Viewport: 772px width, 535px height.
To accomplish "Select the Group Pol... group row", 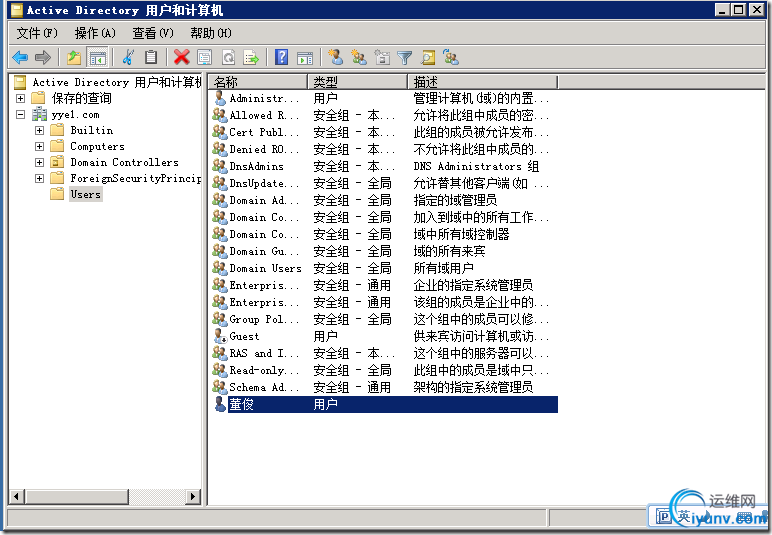I will pyautogui.click(x=385, y=319).
